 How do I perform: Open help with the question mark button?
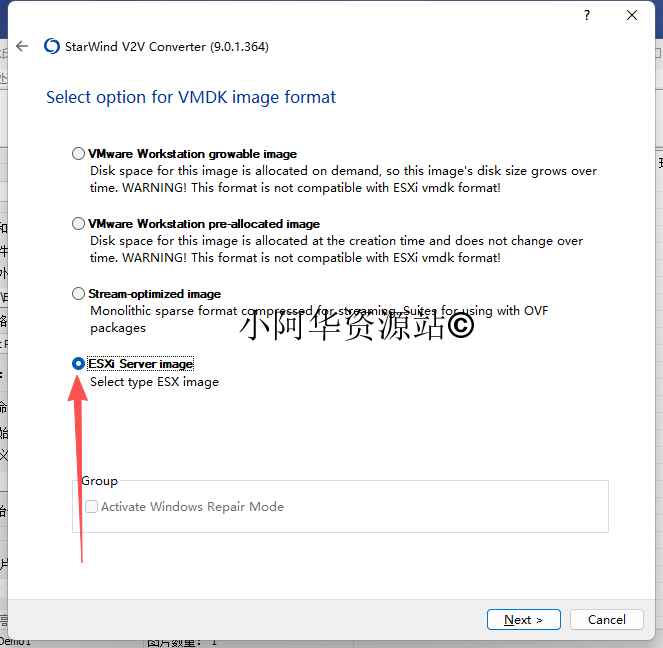point(586,16)
